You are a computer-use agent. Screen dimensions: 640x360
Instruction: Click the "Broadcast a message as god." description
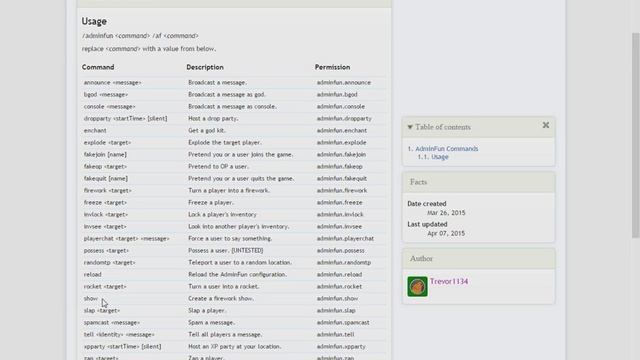(227, 94)
